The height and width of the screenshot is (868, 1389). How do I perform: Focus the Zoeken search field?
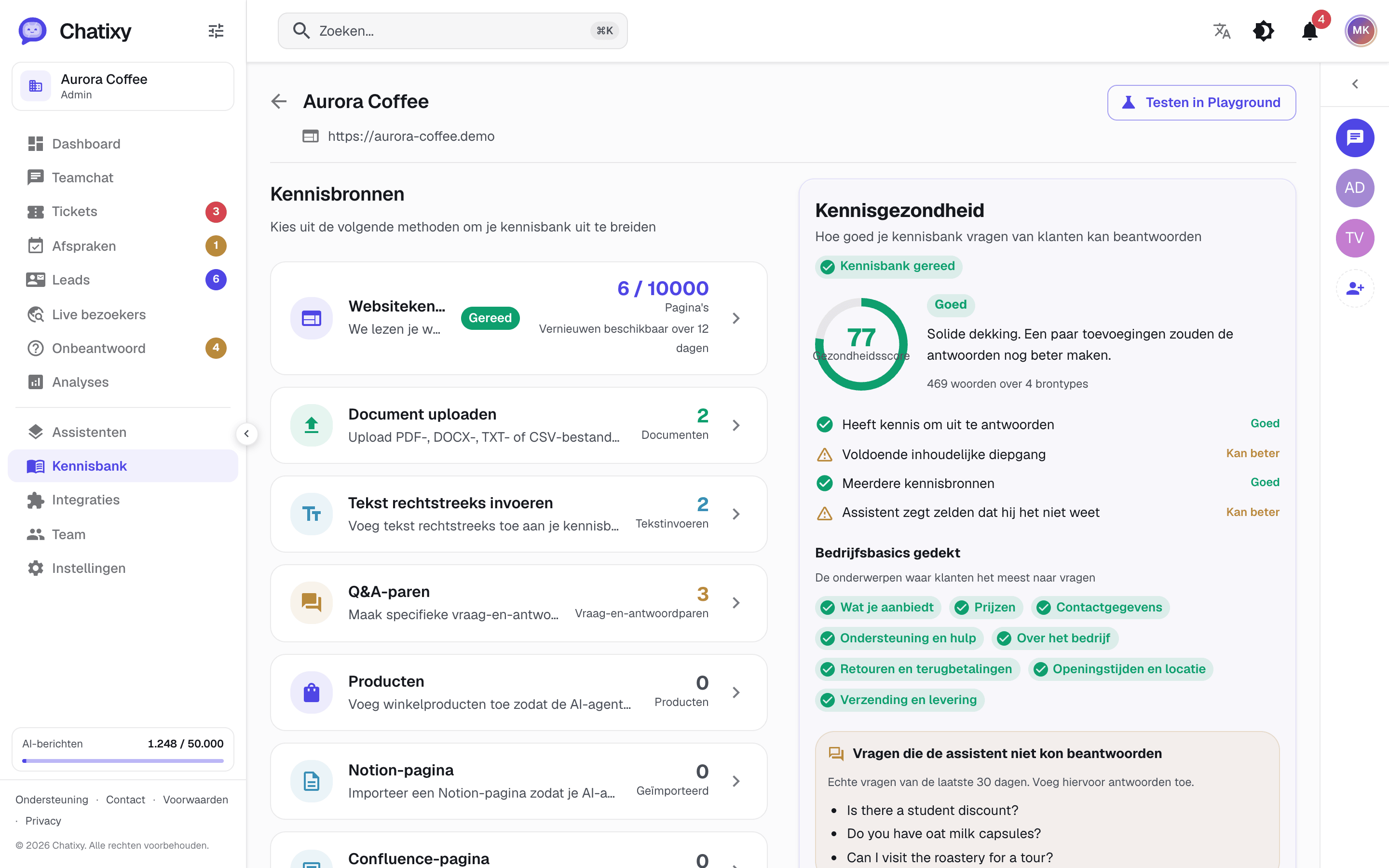tap(452, 31)
